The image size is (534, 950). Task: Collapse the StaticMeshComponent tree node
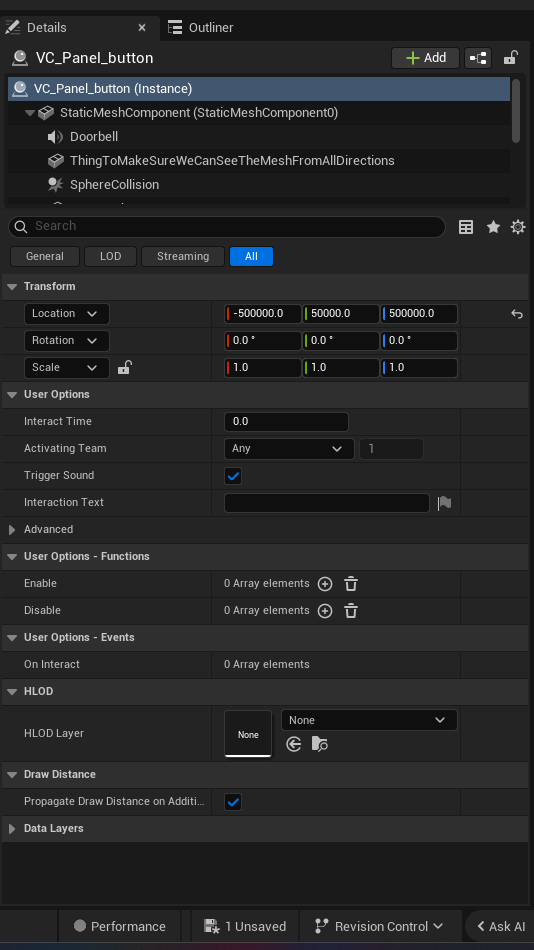(30, 113)
